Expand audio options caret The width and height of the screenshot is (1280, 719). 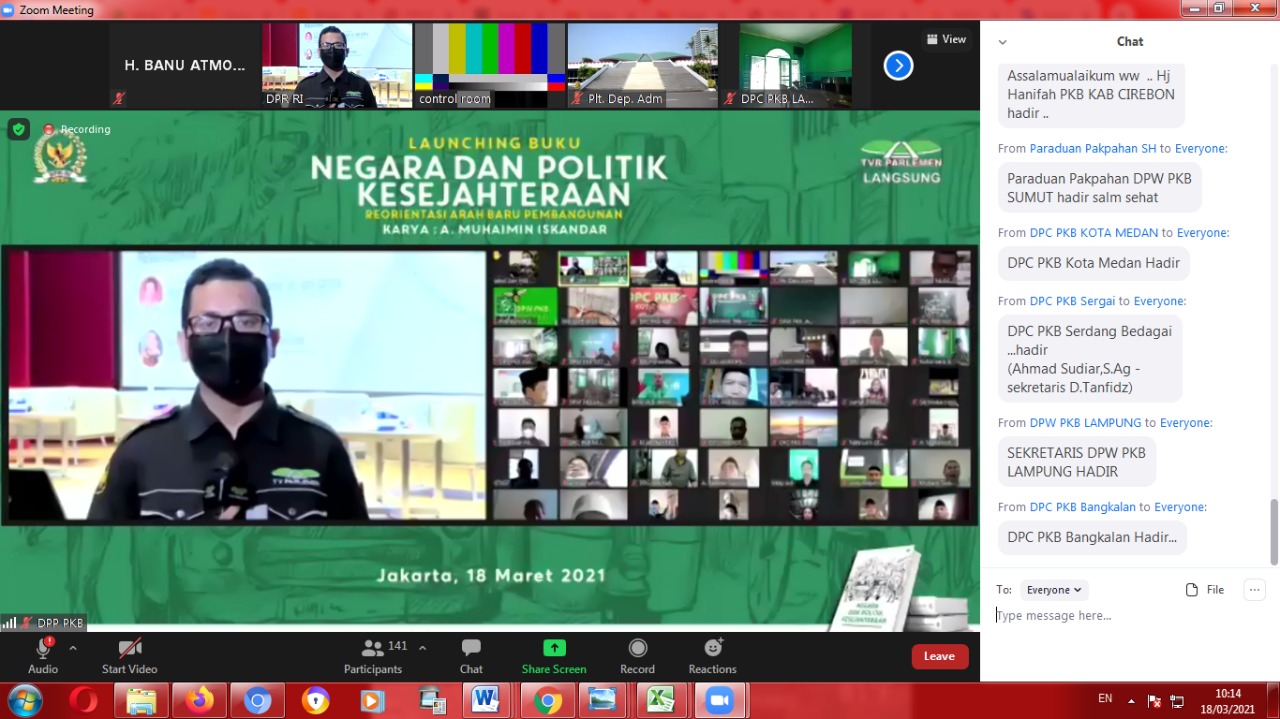(72, 648)
